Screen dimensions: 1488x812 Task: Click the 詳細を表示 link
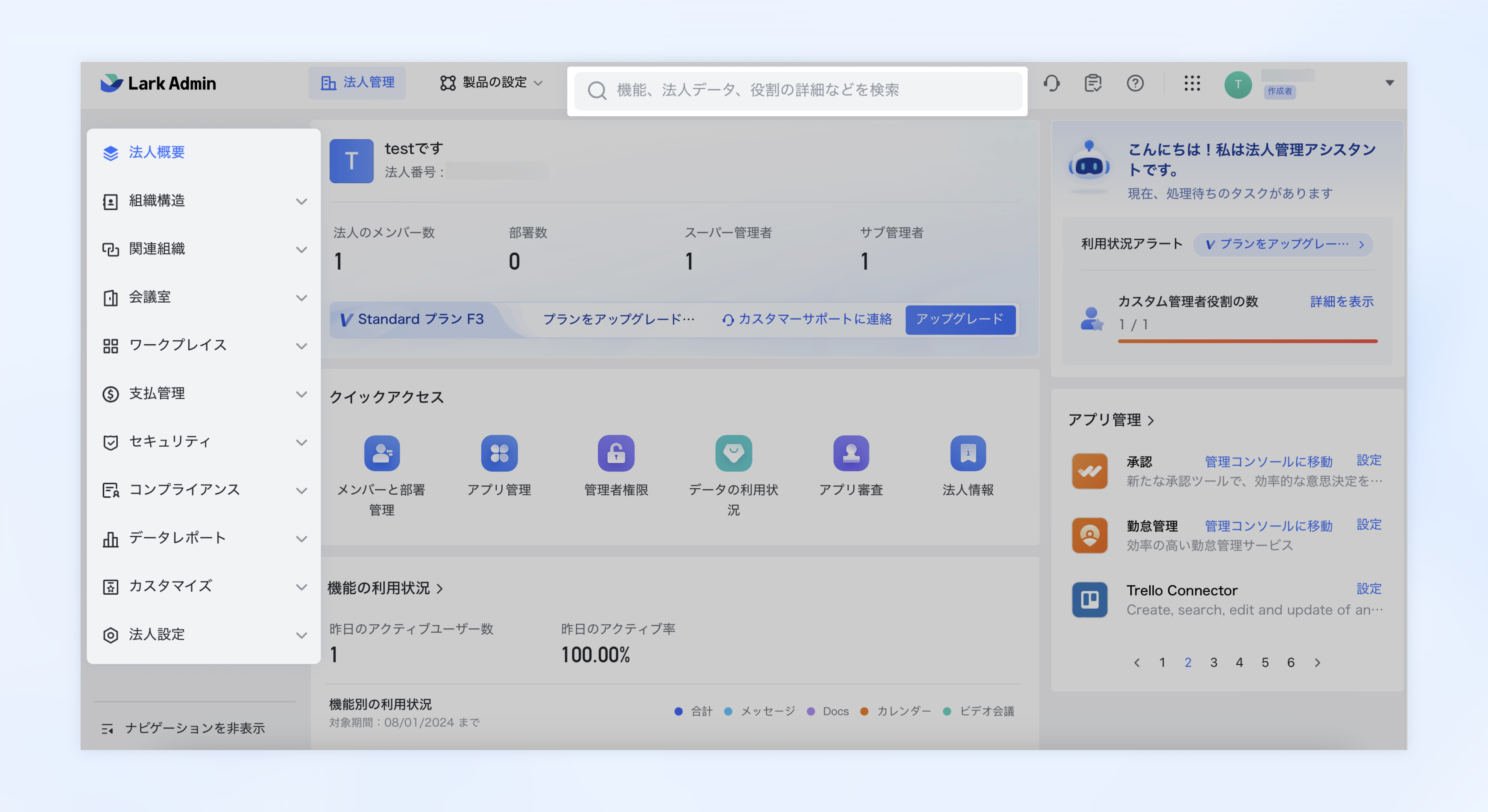[x=1341, y=301]
